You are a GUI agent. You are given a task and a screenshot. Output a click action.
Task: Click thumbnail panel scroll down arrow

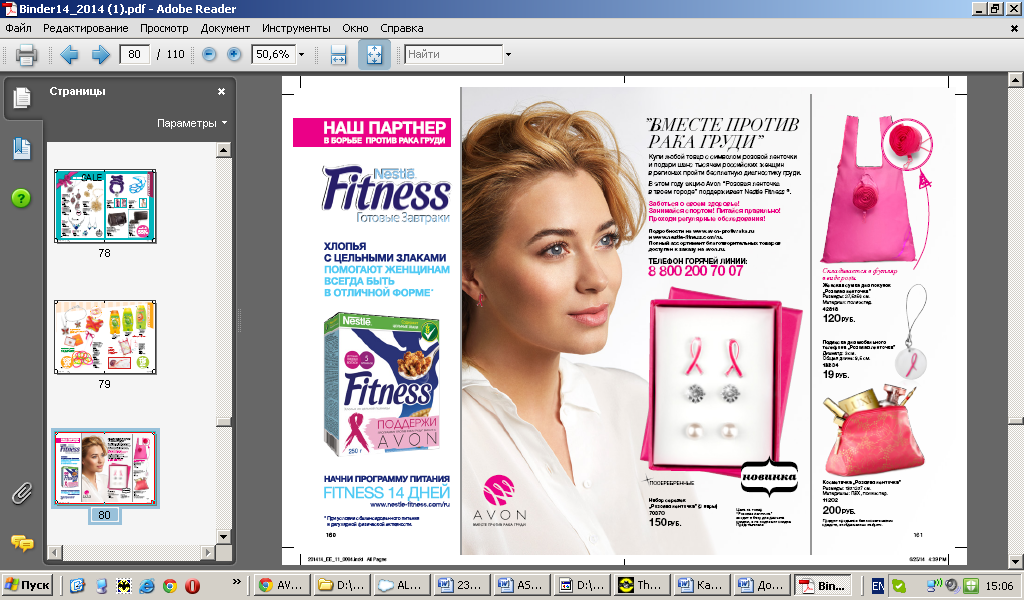223,537
